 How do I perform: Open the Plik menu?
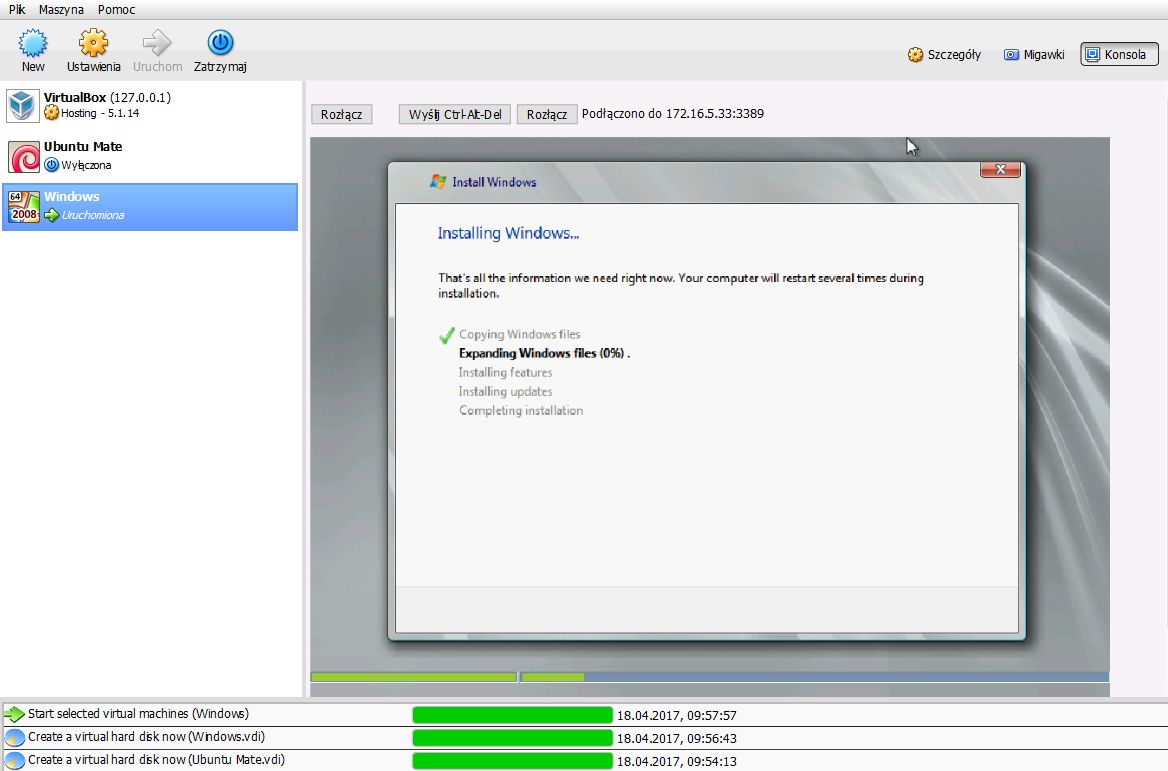(x=16, y=10)
